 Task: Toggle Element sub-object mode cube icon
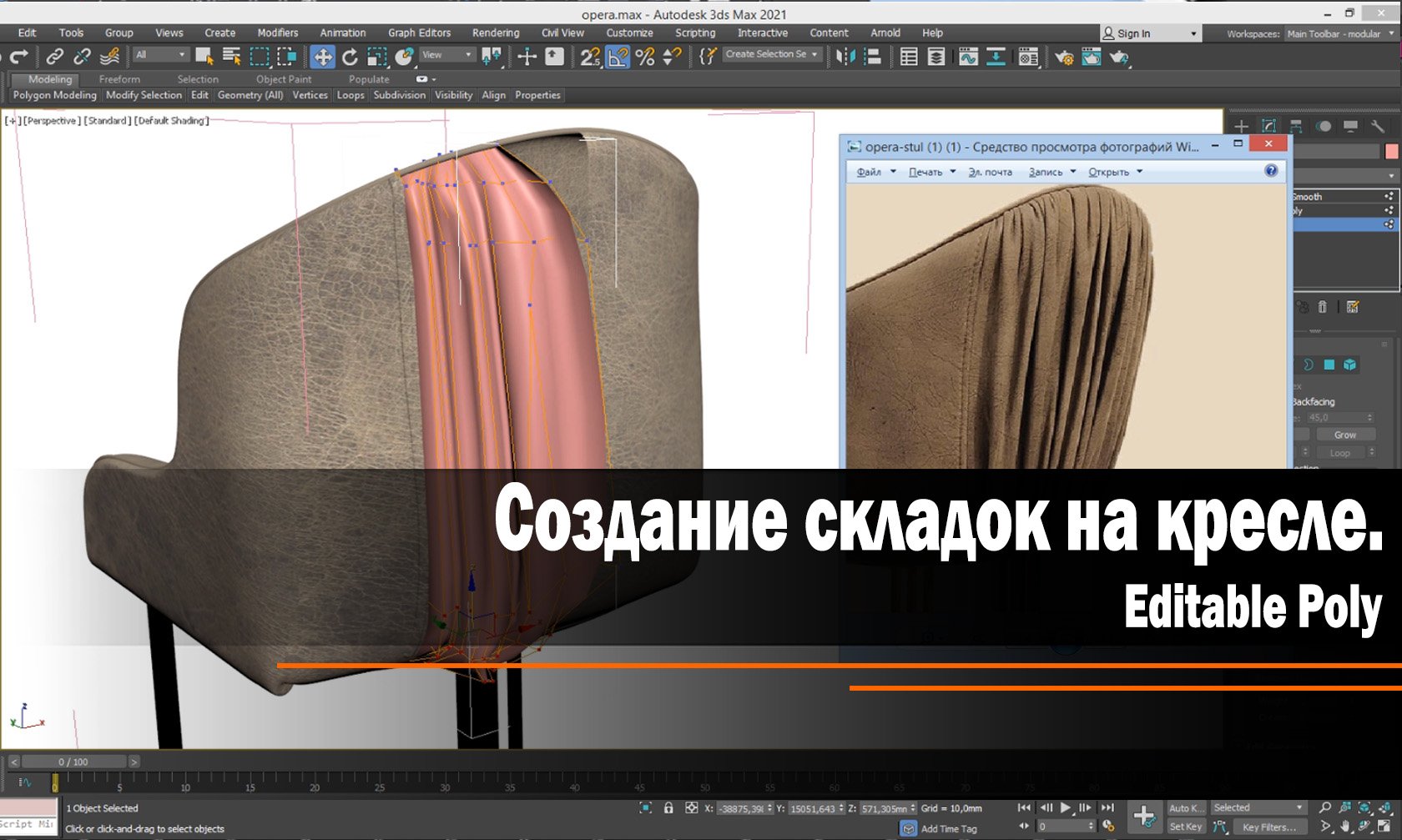click(1350, 365)
